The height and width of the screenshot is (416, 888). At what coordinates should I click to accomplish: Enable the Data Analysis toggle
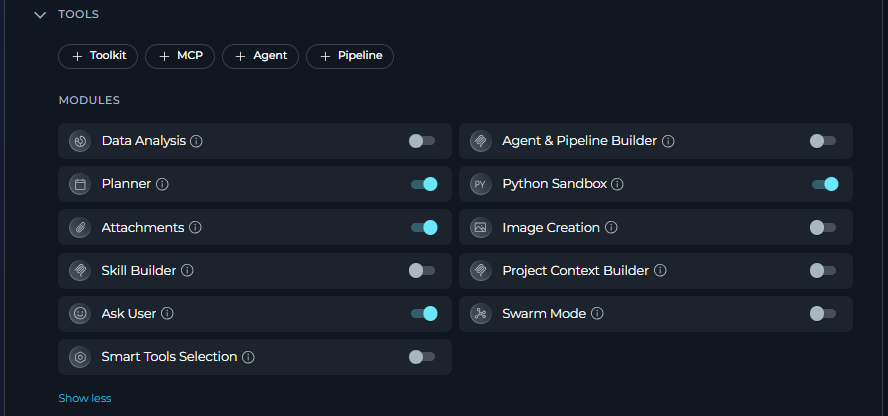[422, 141]
